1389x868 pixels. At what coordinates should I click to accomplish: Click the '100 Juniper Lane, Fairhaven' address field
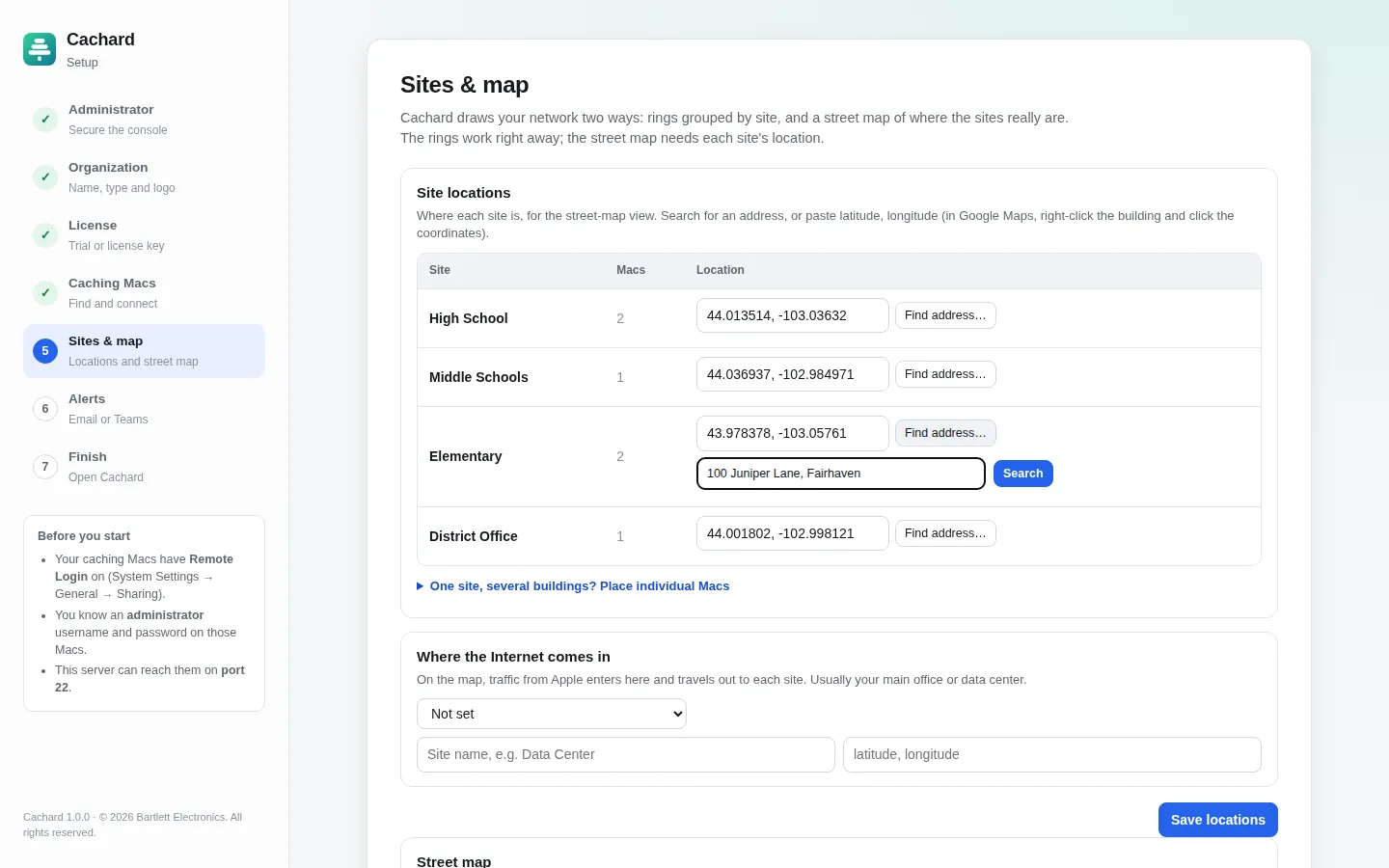(841, 474)
